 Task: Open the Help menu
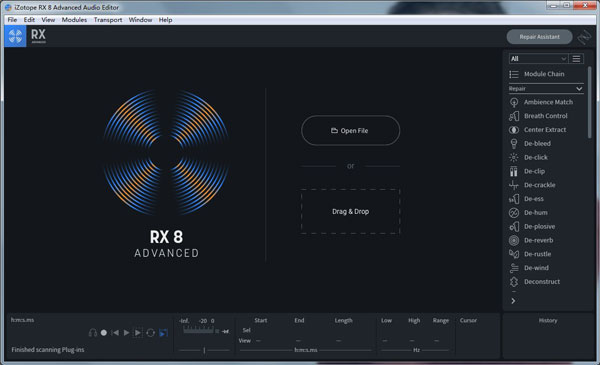point(165,20)
